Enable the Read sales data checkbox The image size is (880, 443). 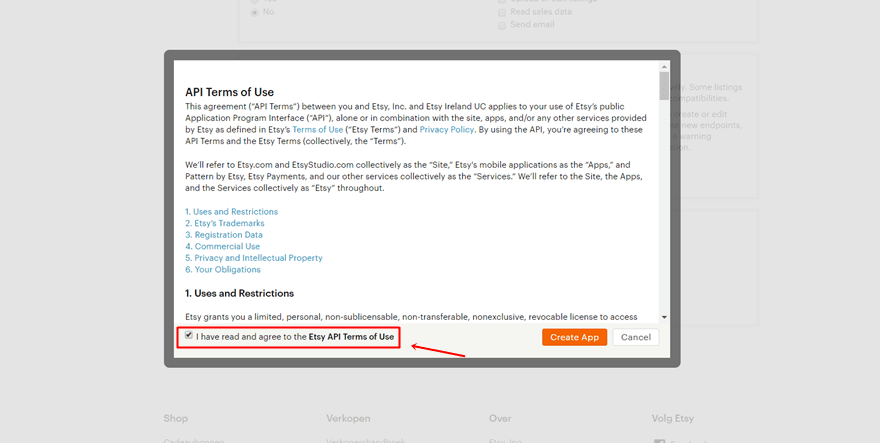click(x=502, y=12)
